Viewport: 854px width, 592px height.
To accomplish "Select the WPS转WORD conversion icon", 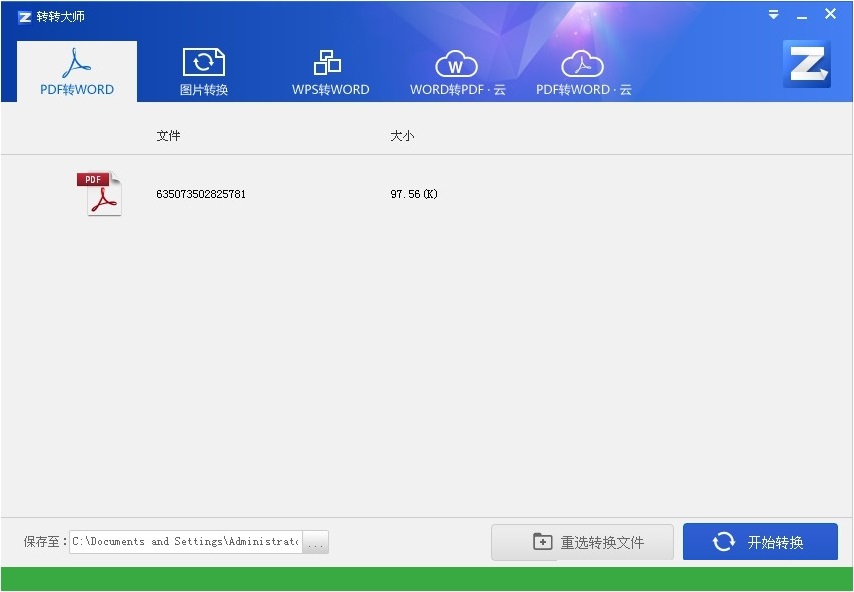I will click(329, 64).
